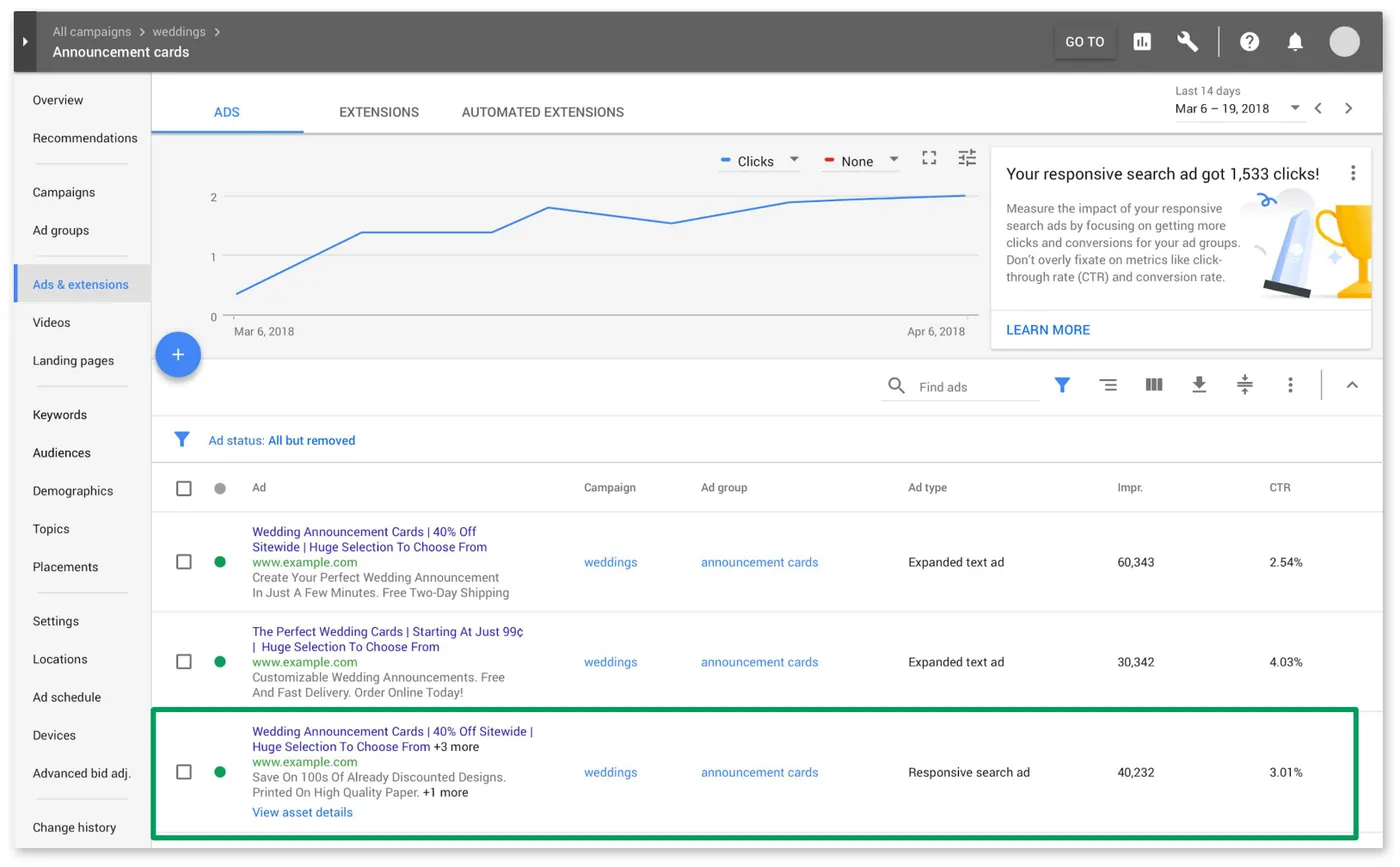The image size is (1400, 867).
Task: Open the more options menu in table toolbar
Action: coord(1291,385)
